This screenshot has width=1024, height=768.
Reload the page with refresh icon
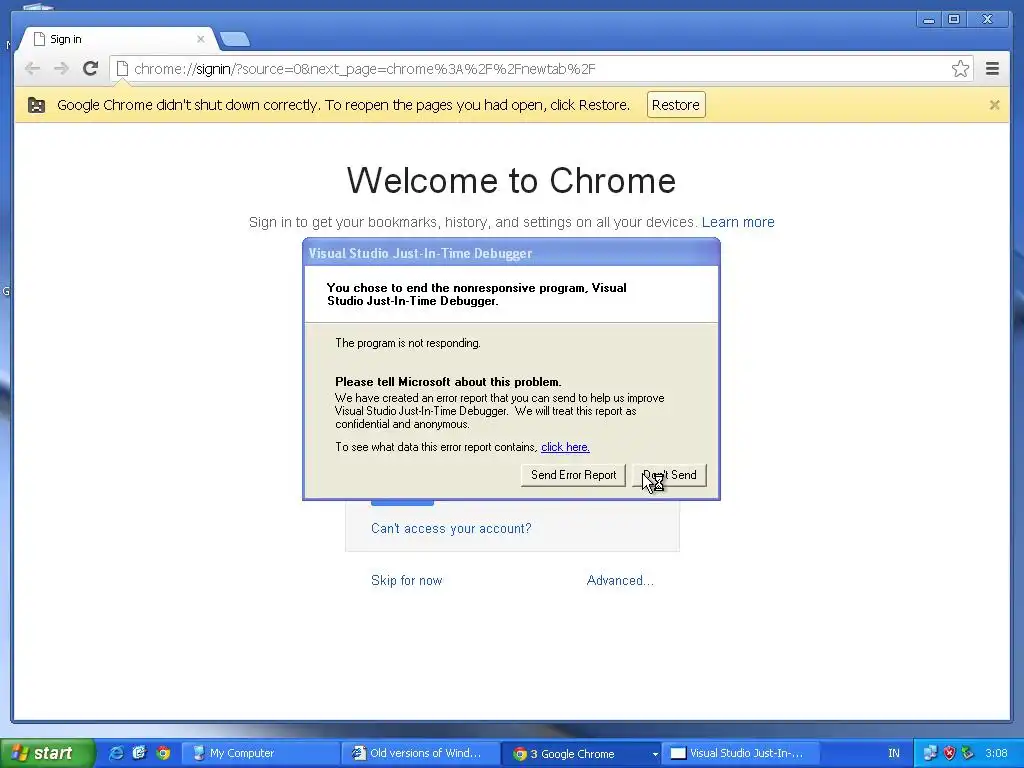[90, 69]
